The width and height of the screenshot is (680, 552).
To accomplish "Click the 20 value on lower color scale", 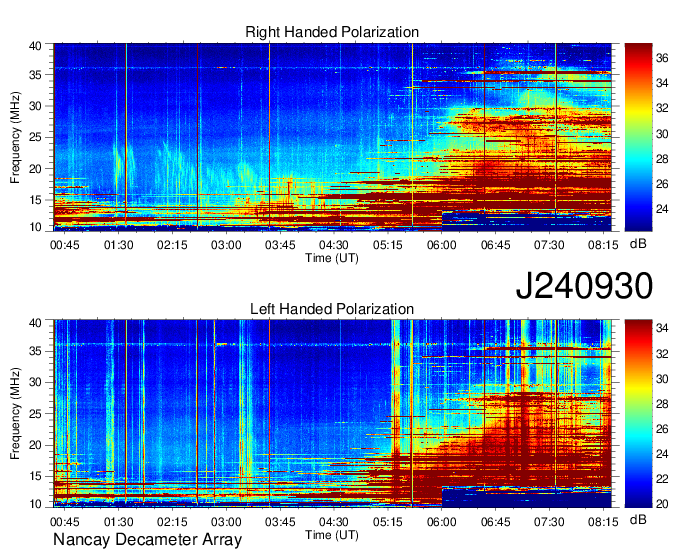I will [662, 503].
